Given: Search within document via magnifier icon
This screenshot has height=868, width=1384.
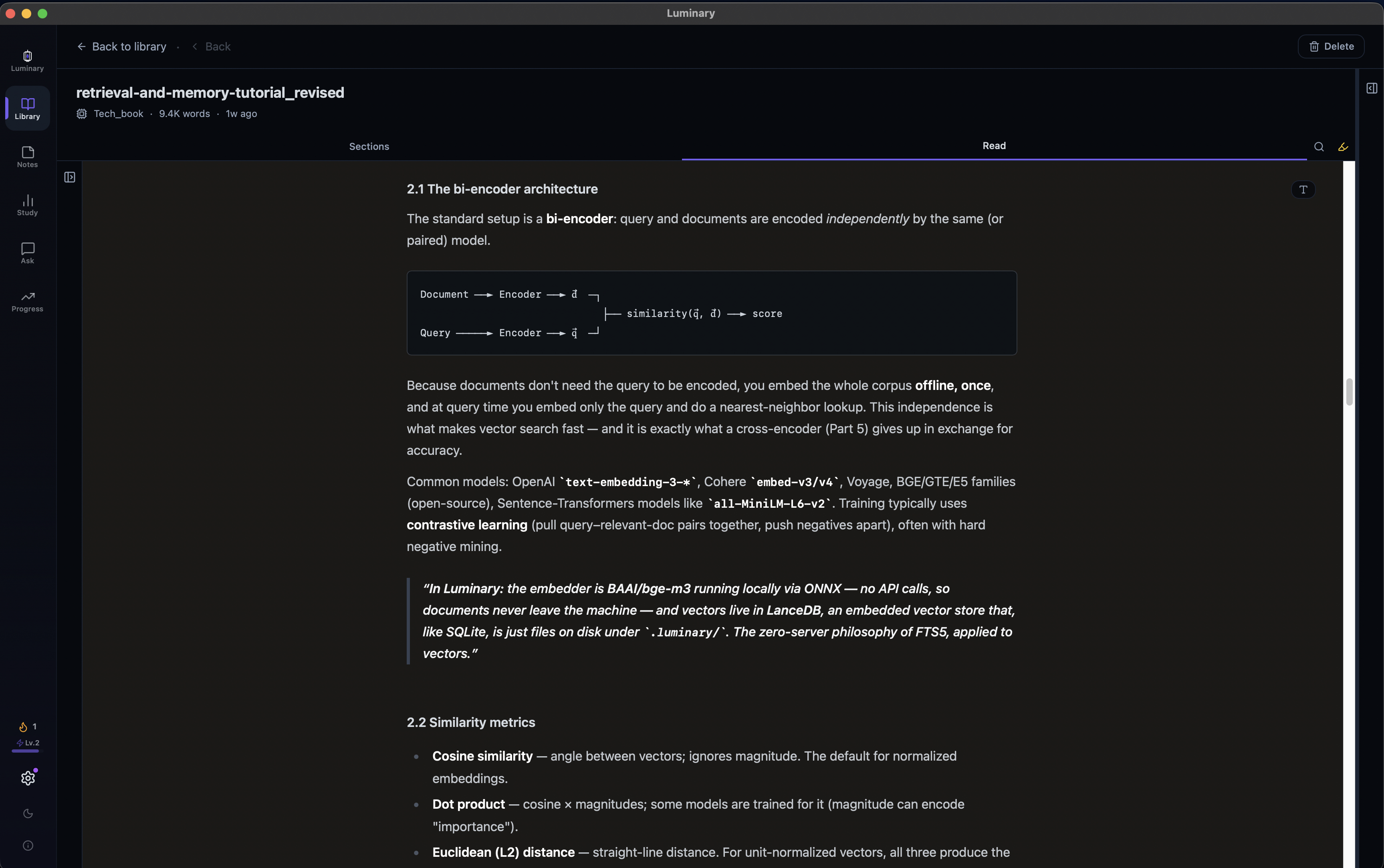Looking at the screenshot, I should tap(1319, 147).
